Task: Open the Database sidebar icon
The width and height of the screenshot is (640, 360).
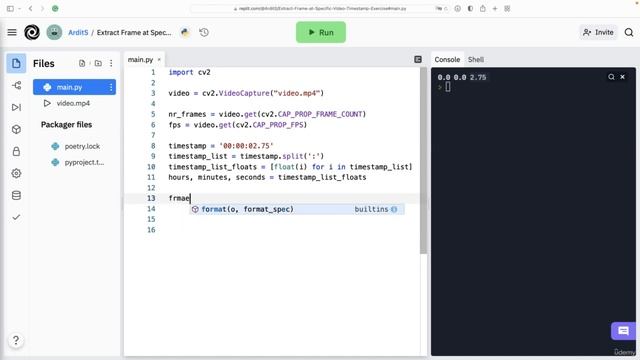Action: (x=16, y=196)
